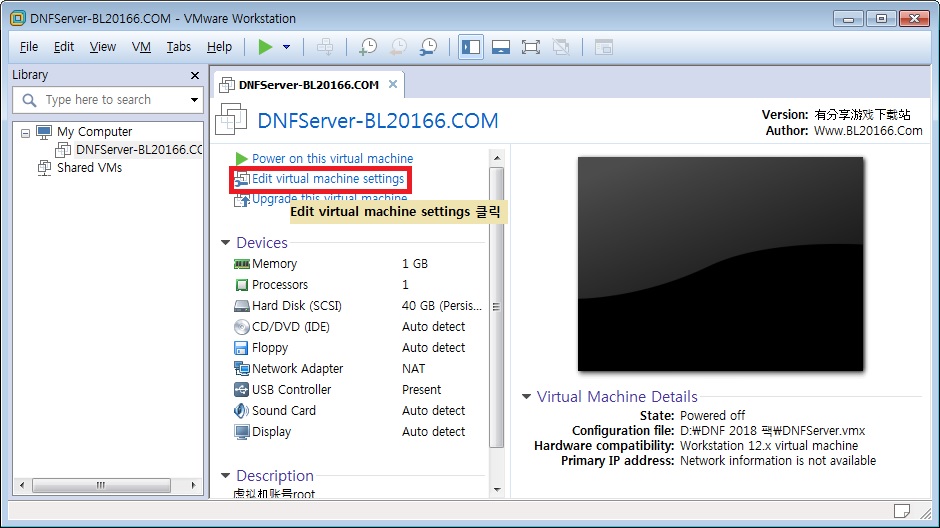The width and height of the screenshot is (940, 528).
Task: Click down arrow of devices pane scrollbar
Action: coord(496,490)
